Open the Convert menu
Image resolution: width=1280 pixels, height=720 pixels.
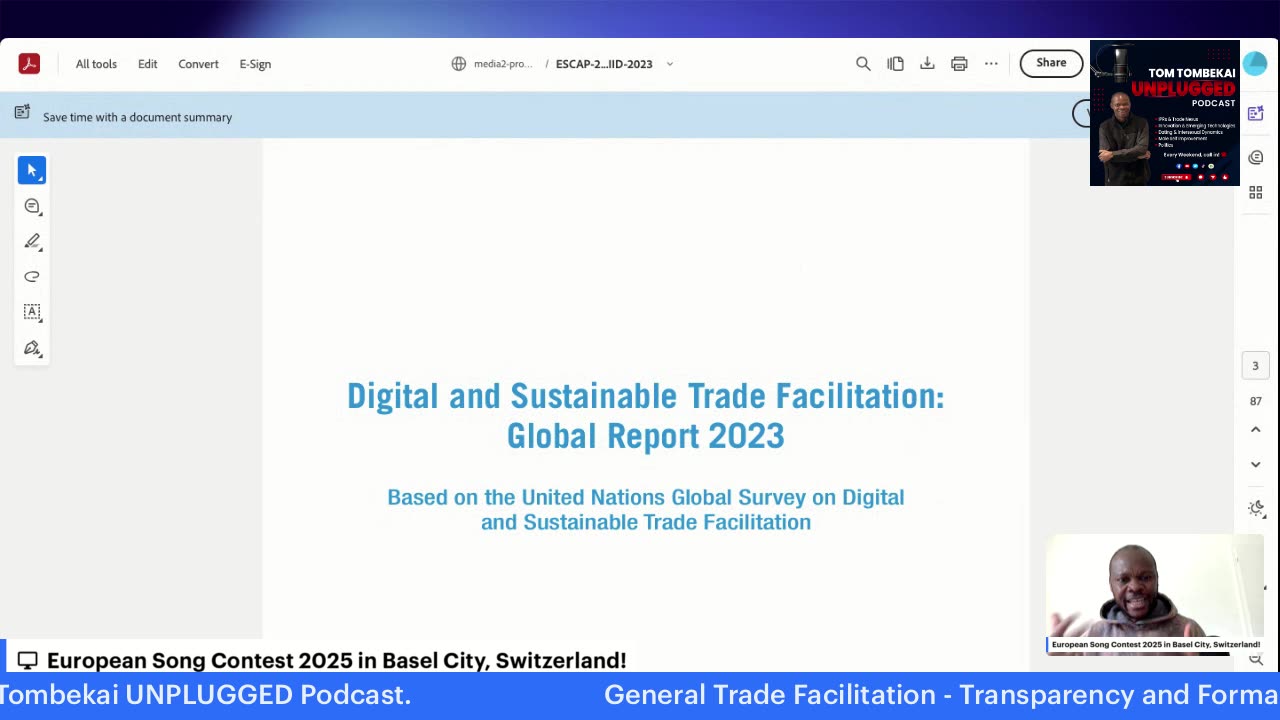198,64
